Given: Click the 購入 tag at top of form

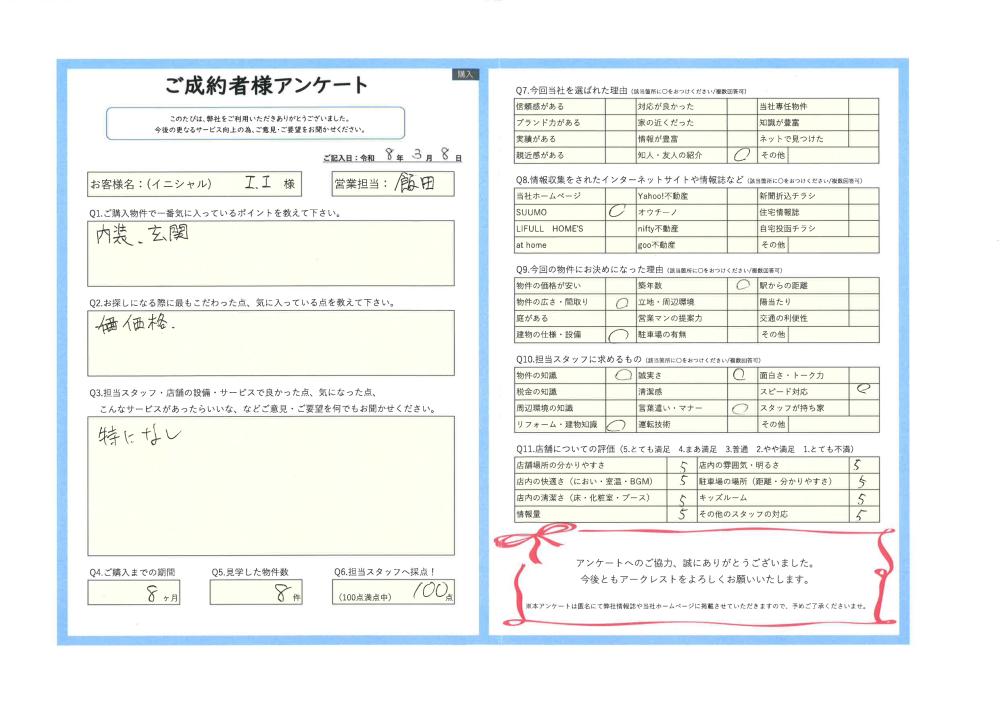Looking at the screenshot, I should point(466,74).
